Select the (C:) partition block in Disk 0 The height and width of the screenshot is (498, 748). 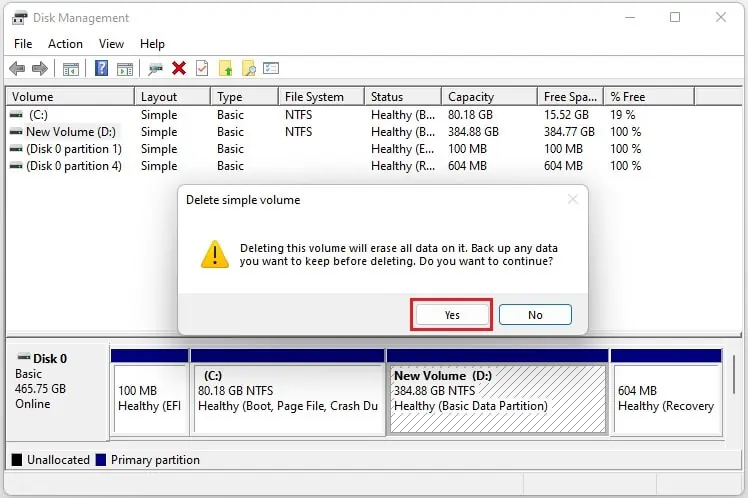[x=287, y=397]
